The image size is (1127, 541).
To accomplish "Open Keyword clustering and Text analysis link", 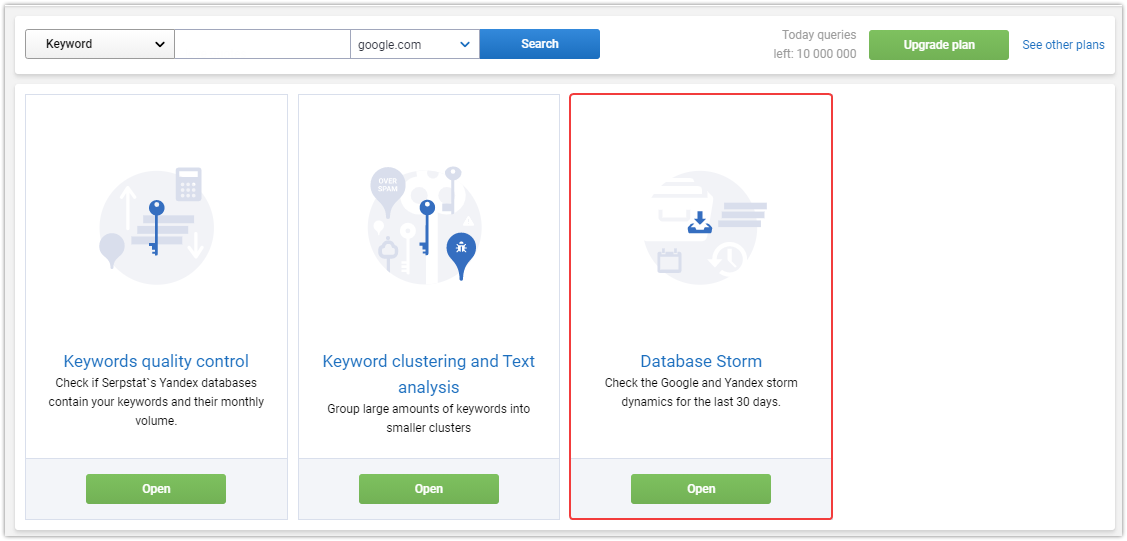I will pos(428,374).
